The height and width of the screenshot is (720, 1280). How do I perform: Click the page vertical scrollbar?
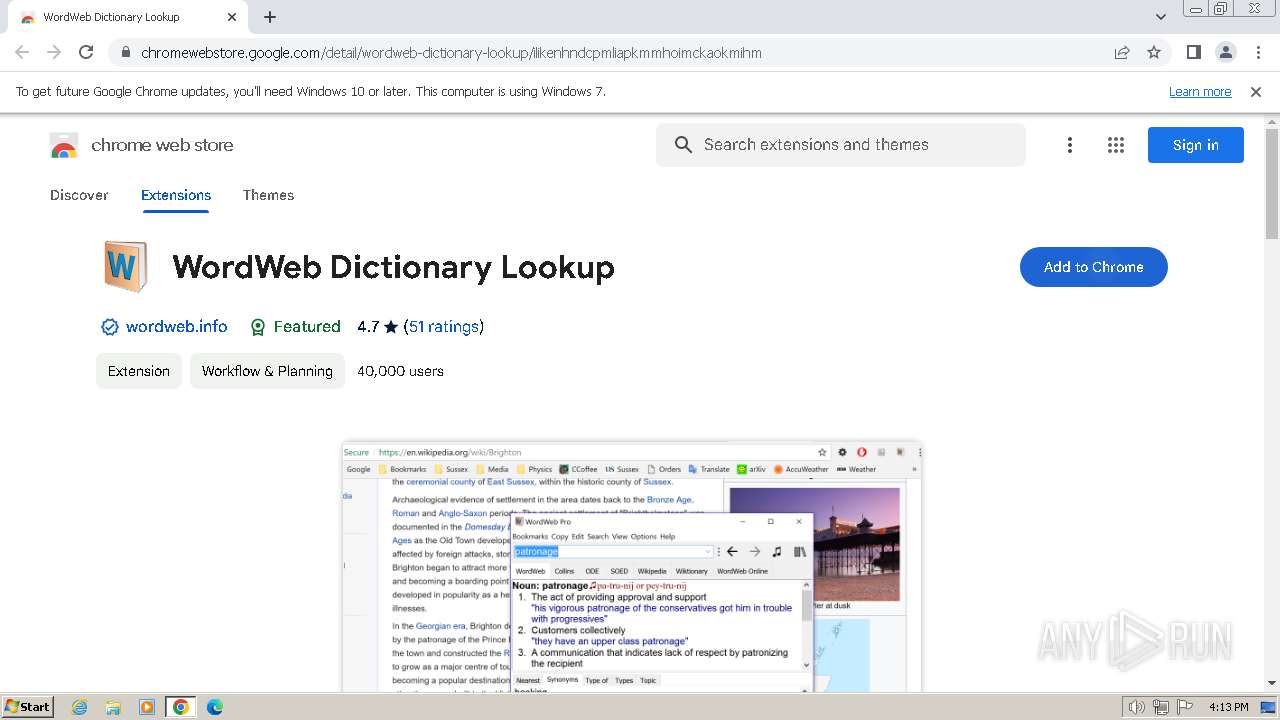1272,184
